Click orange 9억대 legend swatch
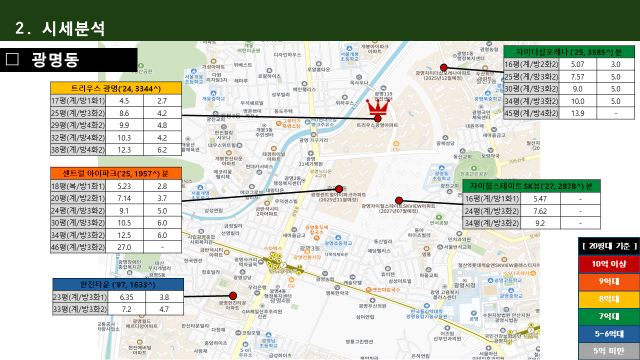 click(x=609, y=282)
